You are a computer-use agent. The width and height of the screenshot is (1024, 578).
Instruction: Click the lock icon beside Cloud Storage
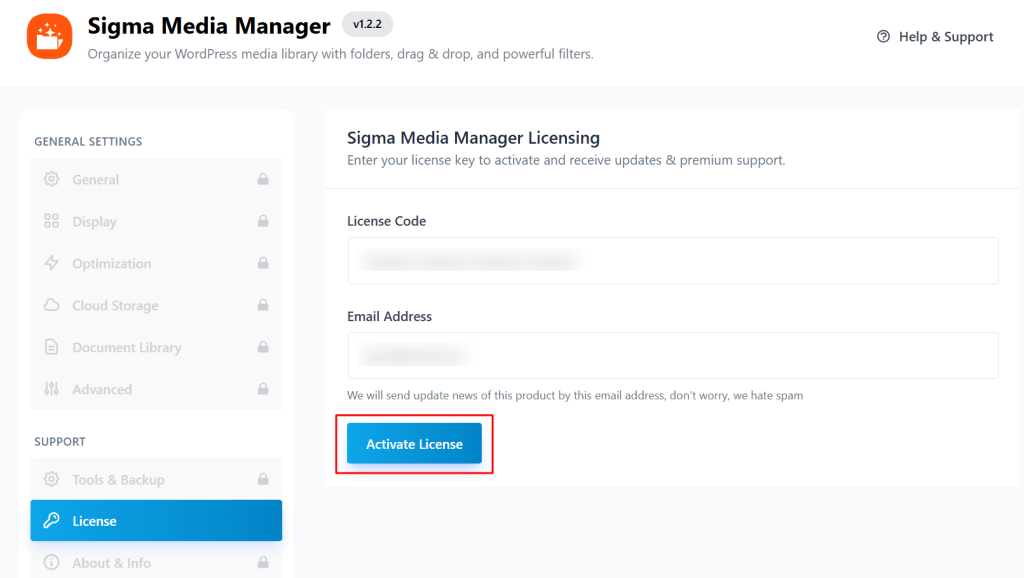click(263, 306)
